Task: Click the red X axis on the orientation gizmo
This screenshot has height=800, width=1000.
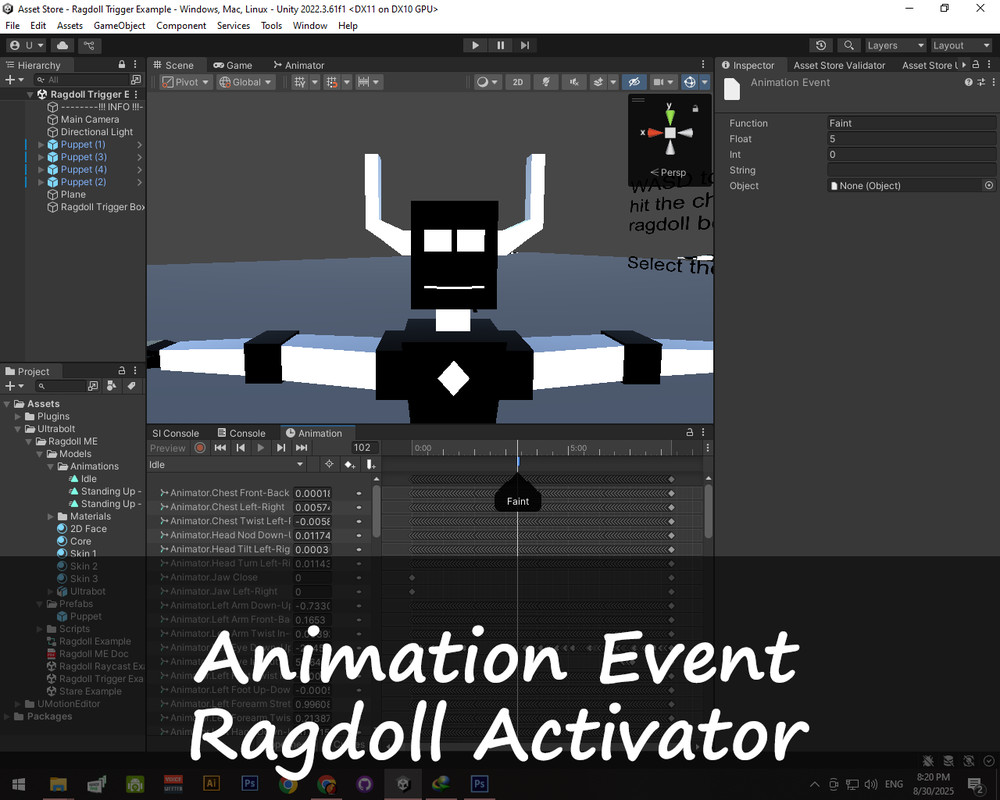Action: [x=654, y=133]
